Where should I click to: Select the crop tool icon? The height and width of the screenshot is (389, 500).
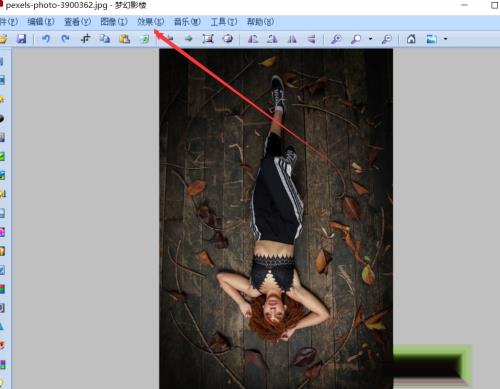(85, 39)
